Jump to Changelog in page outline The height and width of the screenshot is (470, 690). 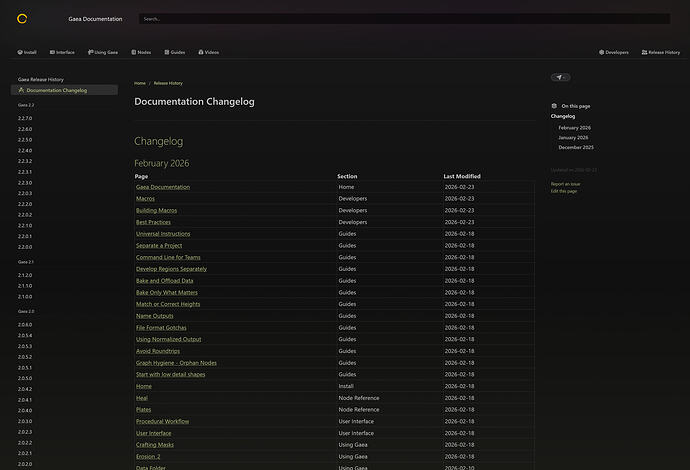[563, 116]
